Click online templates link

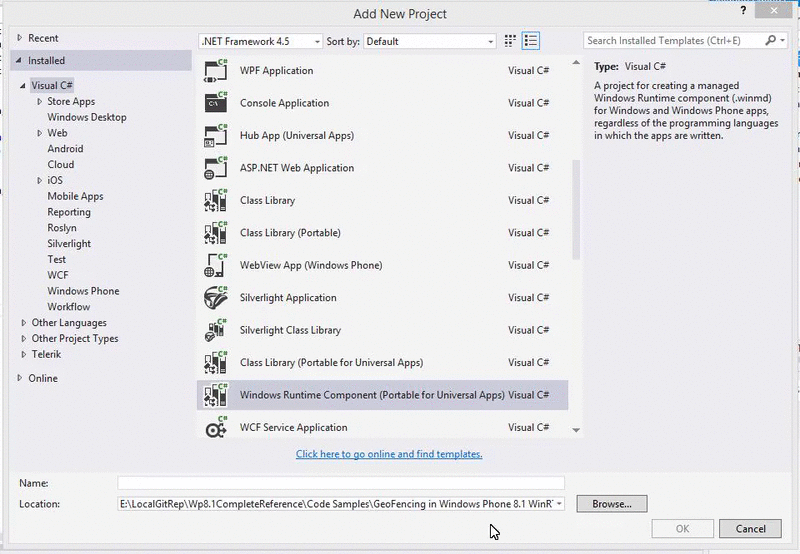pos(389,454)
